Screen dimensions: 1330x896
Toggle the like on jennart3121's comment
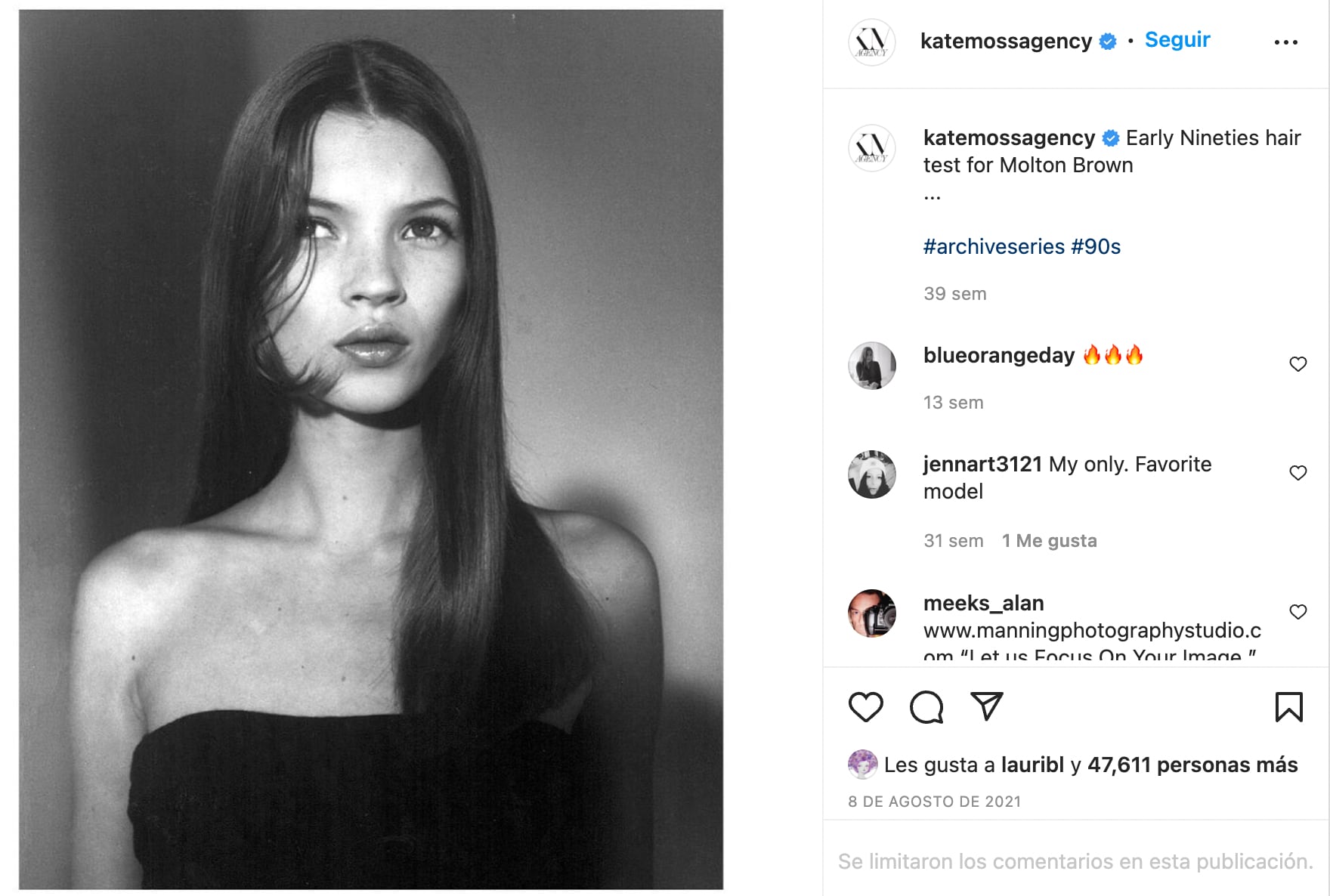(1299, 472)
